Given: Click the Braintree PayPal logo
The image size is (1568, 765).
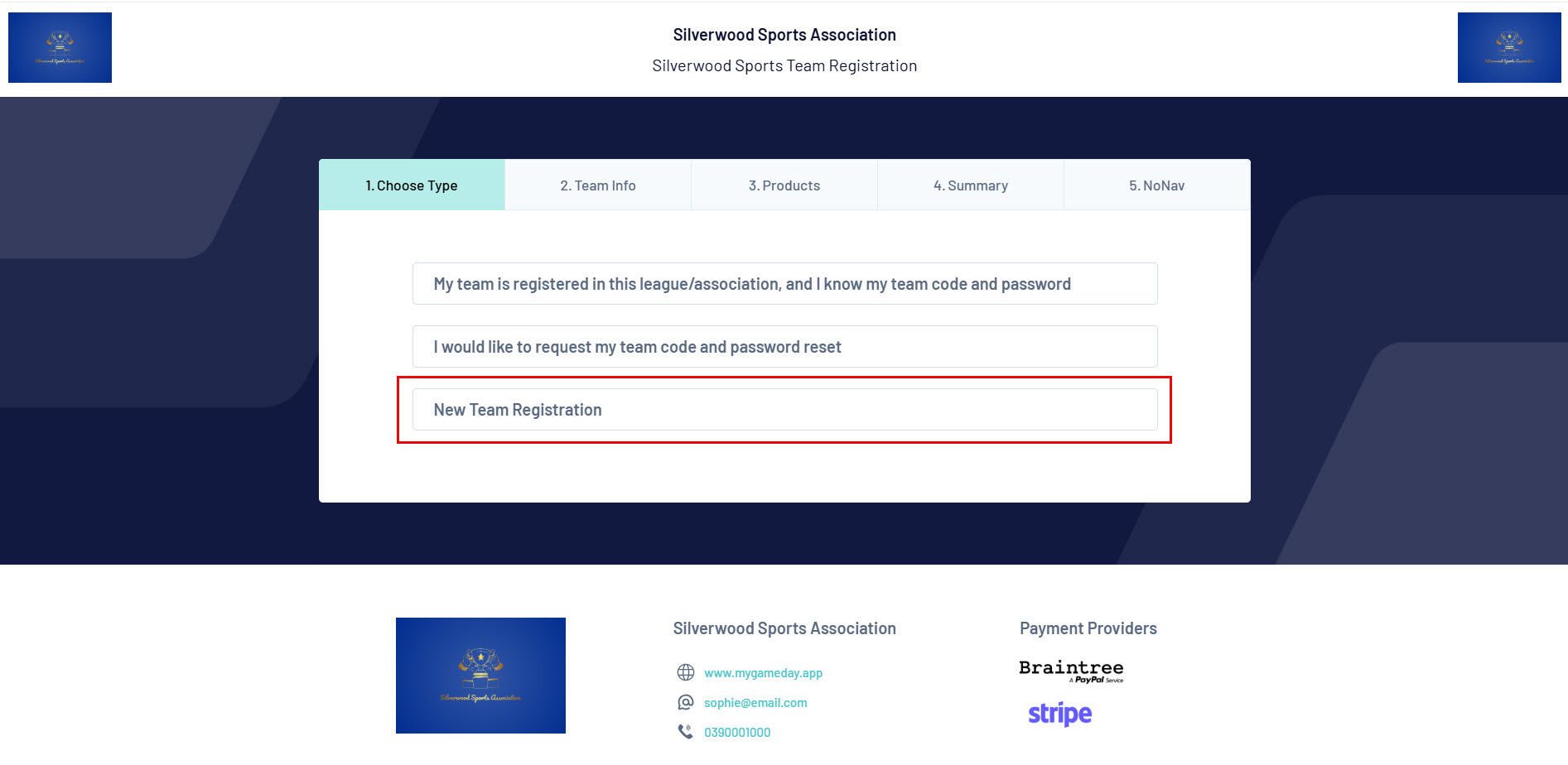Looking at the screenshot, I should coord(1071,671).
